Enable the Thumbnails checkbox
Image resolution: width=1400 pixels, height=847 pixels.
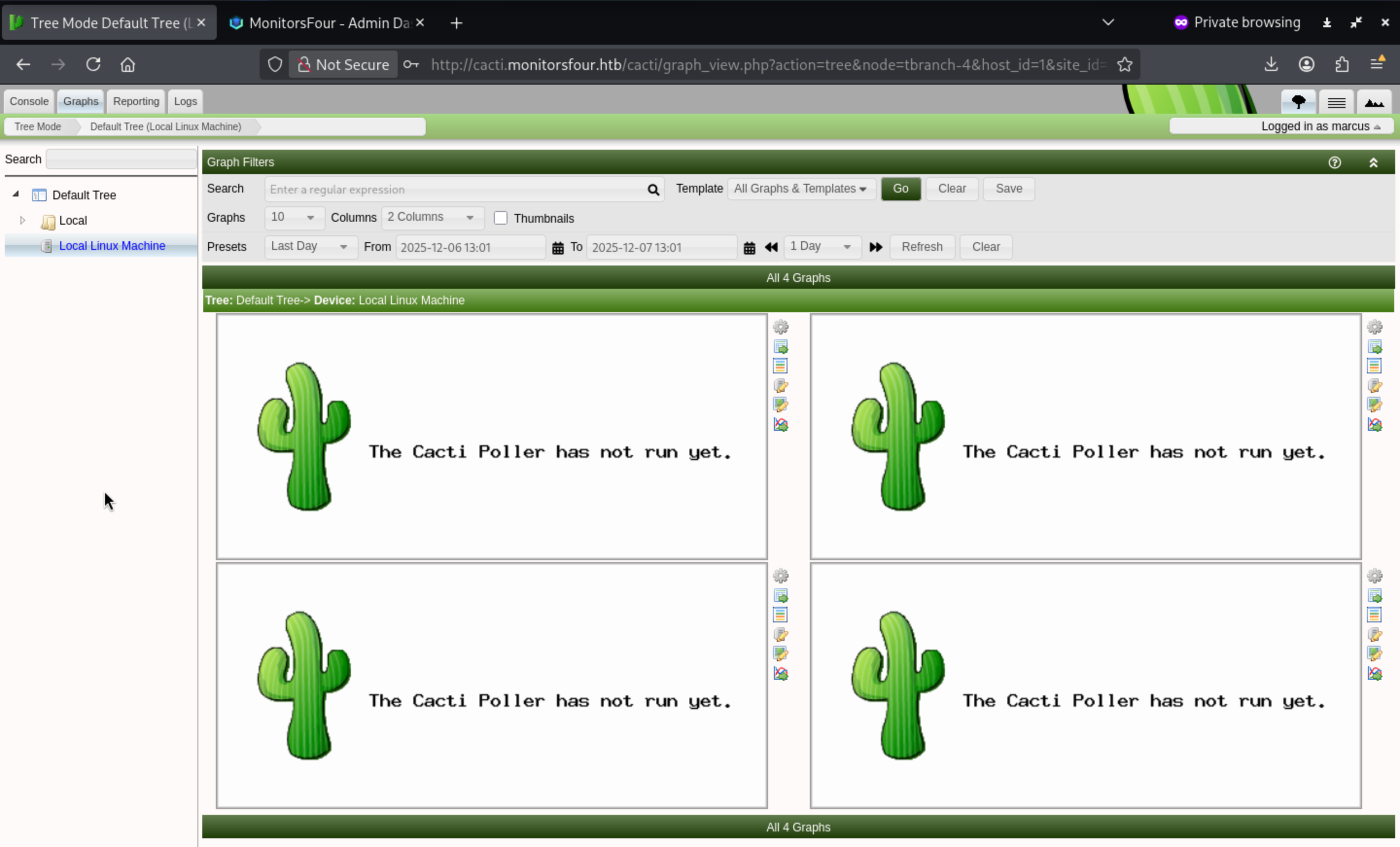pyautogui.click(x=501, y=218)
